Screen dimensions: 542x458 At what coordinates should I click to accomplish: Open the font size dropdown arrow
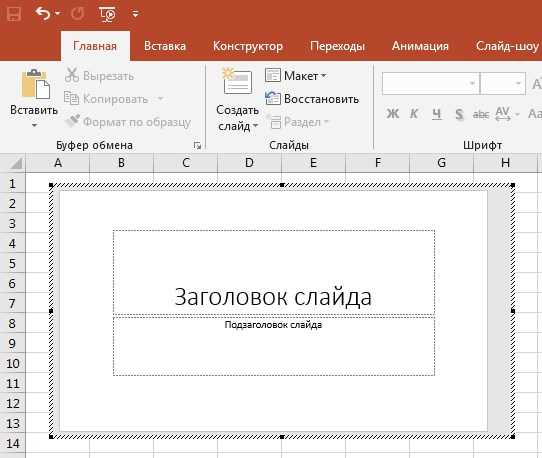tap(518, 83)
